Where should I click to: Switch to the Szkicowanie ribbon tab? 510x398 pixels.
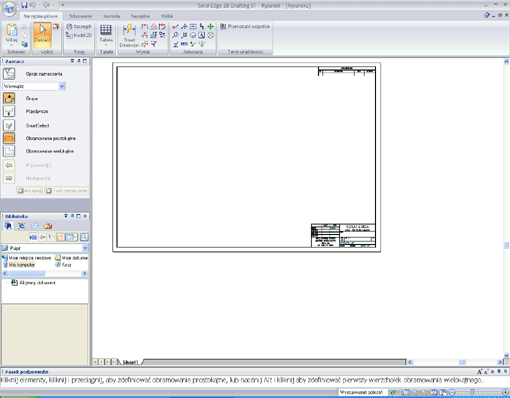80,16
